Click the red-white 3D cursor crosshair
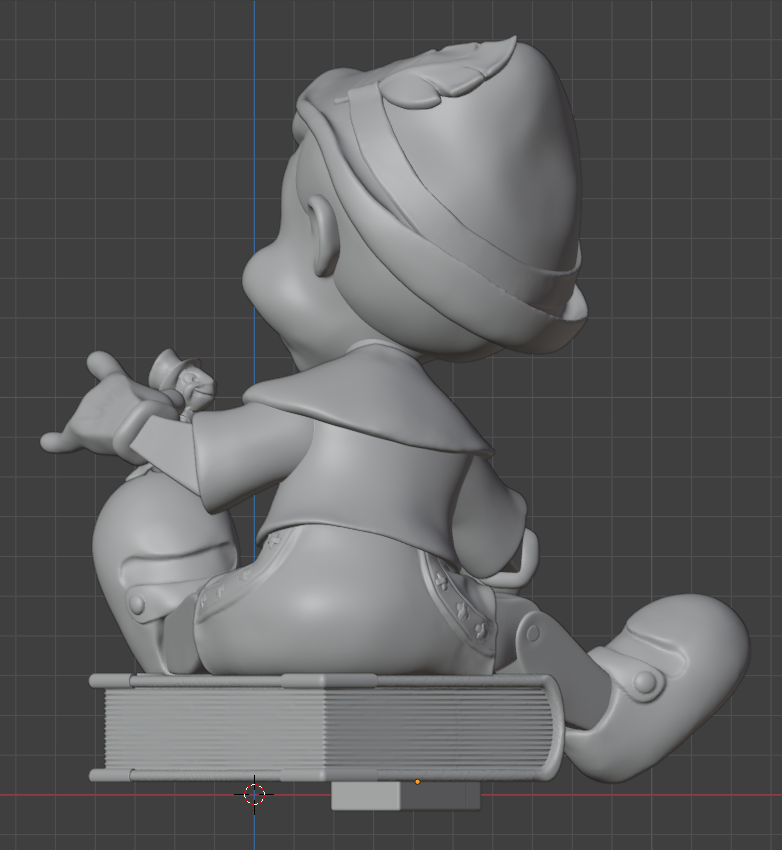This screenshot has height=850, width=782. click(254, 795)
